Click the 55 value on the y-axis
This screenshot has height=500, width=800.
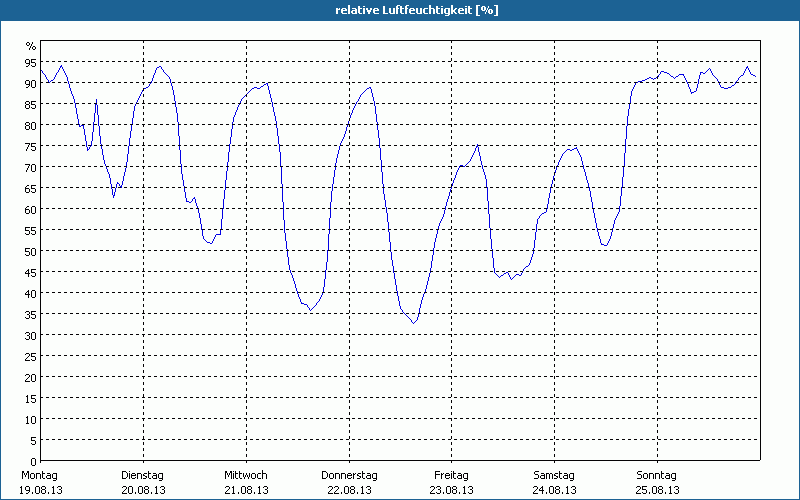point(31,231)
